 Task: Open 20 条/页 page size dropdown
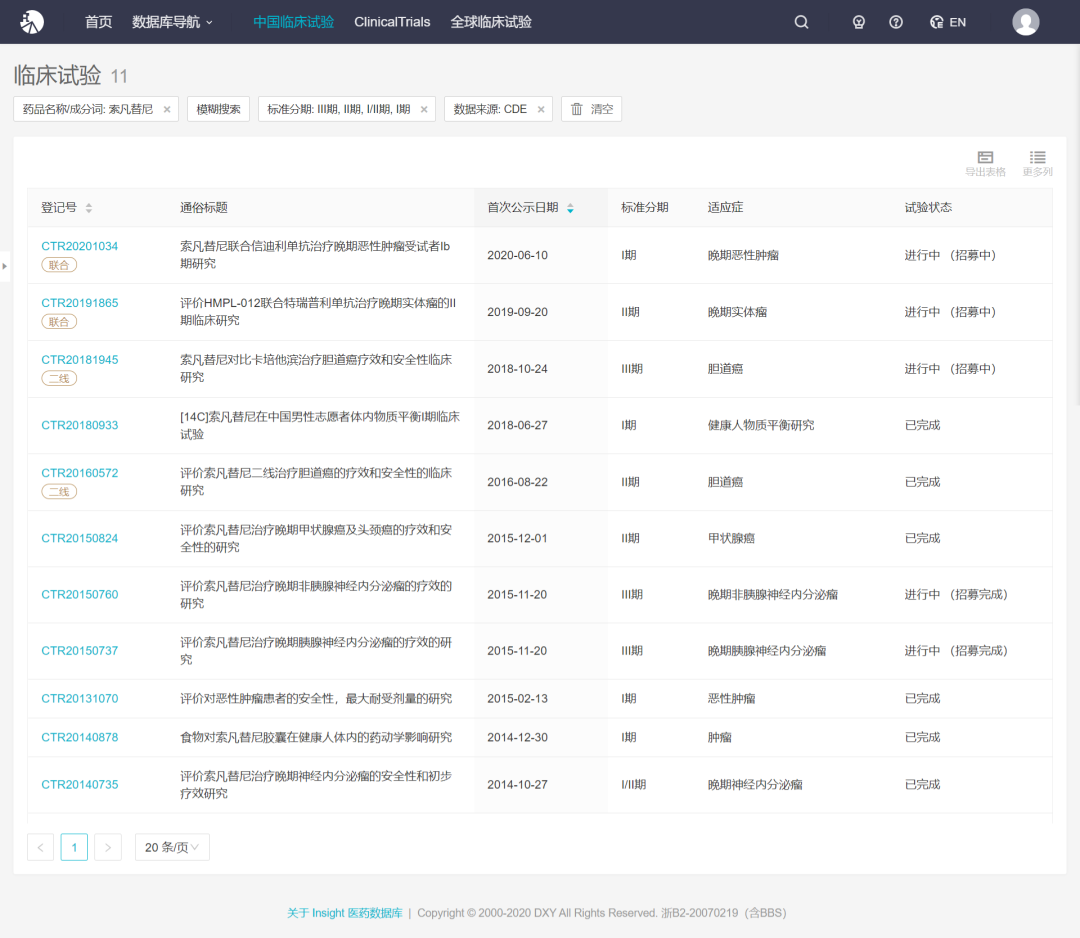pos(172,847)
